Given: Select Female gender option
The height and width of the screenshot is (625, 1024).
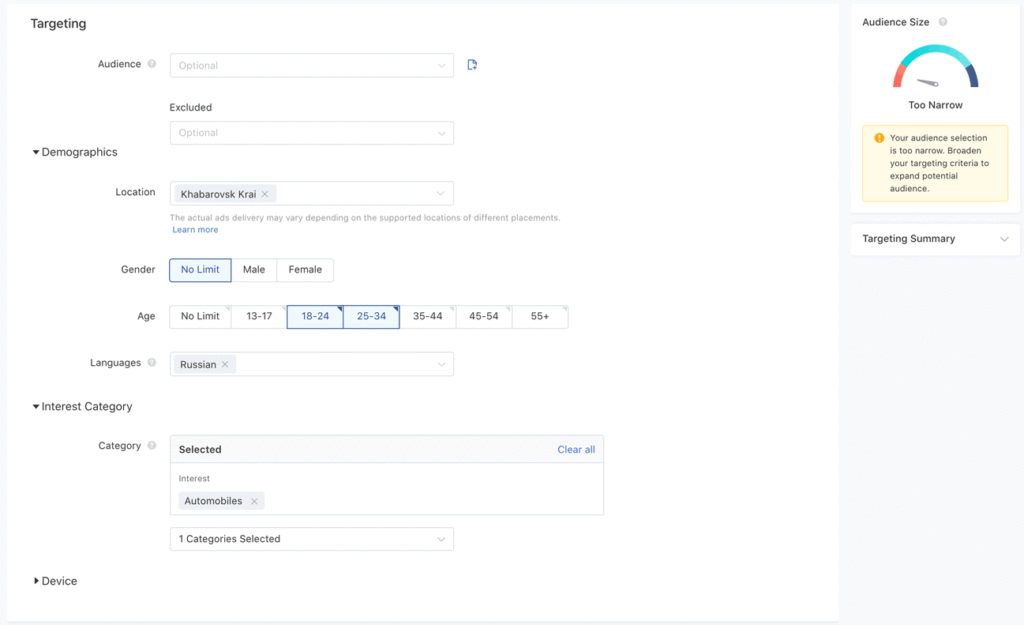Looking at the screenshot, I should [x=305, y=270].
